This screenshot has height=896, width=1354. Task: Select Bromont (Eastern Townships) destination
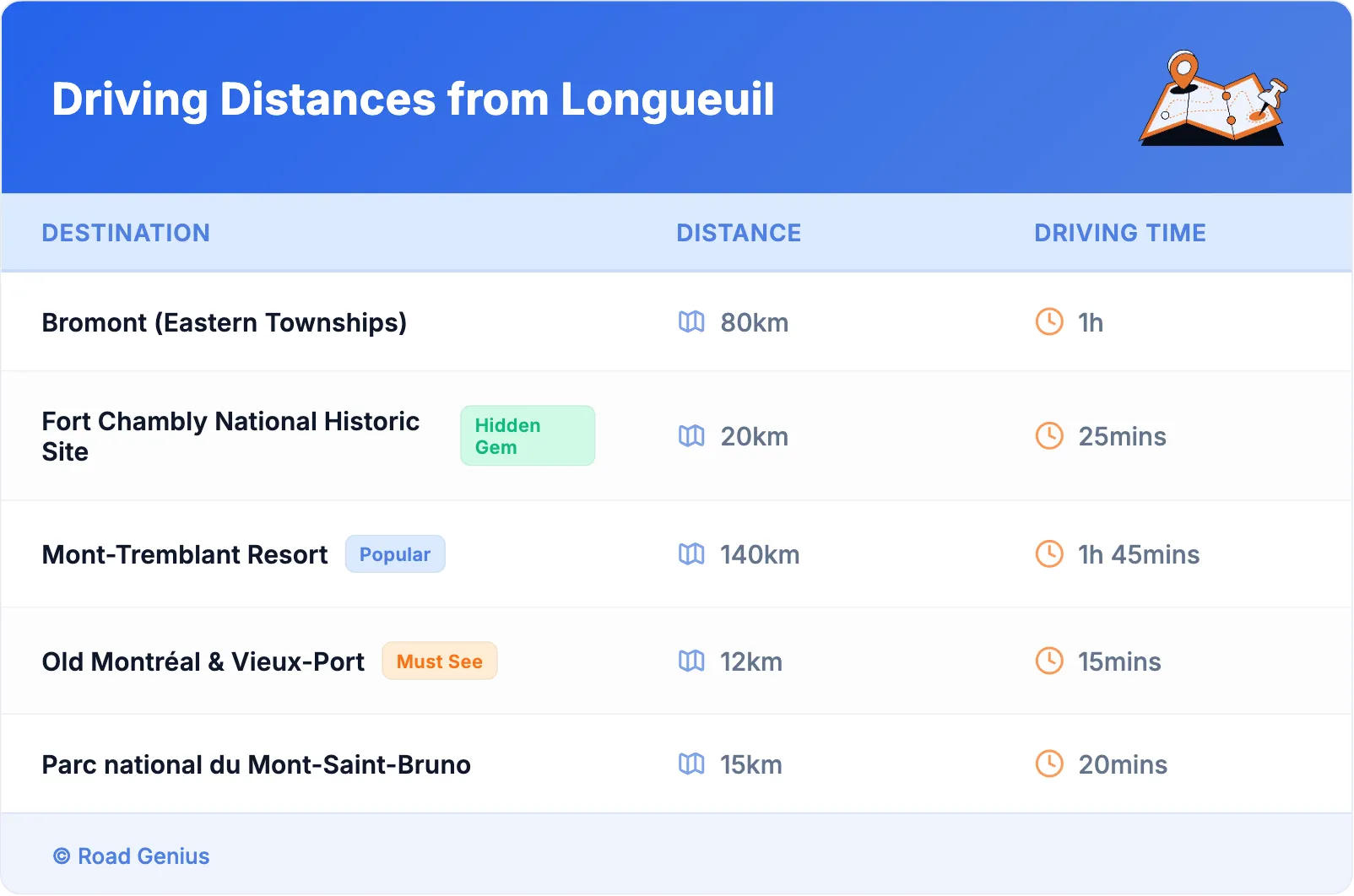[225, 322]
